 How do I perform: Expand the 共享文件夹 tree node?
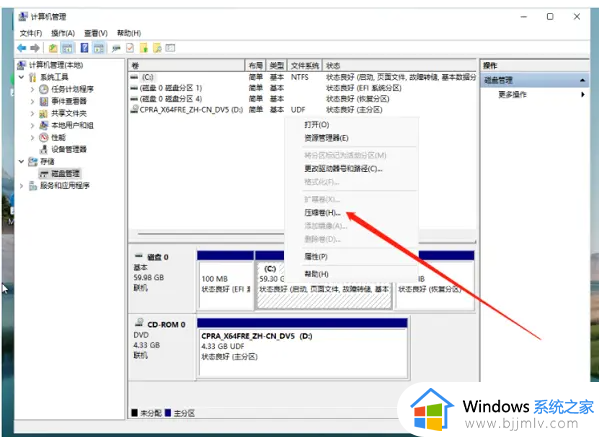click(x=32, y=113)
